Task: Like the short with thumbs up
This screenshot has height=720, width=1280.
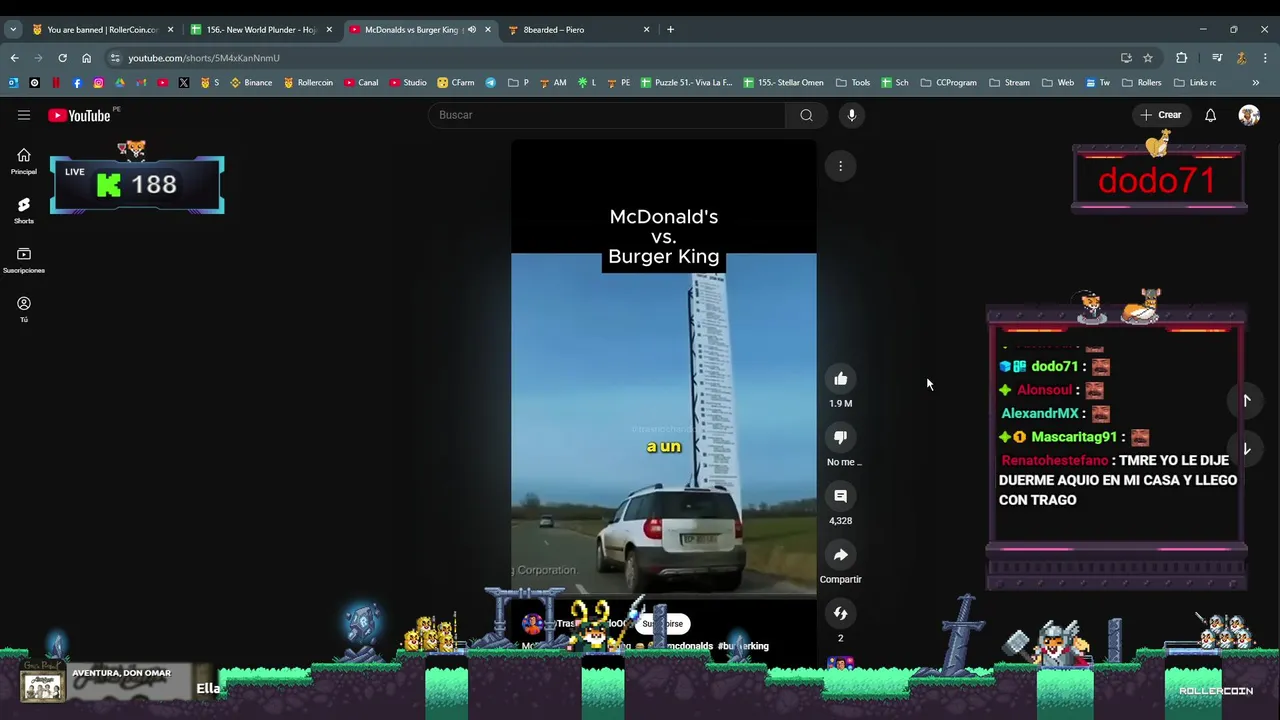Action: click(x=841, y=379)
